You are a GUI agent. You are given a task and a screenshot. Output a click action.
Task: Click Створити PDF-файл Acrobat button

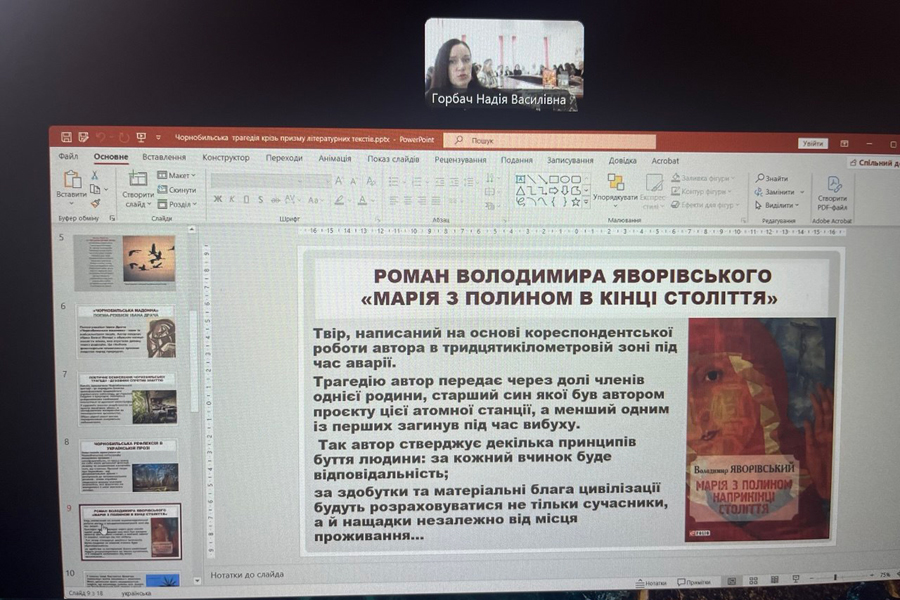click(x=832, y=193)
